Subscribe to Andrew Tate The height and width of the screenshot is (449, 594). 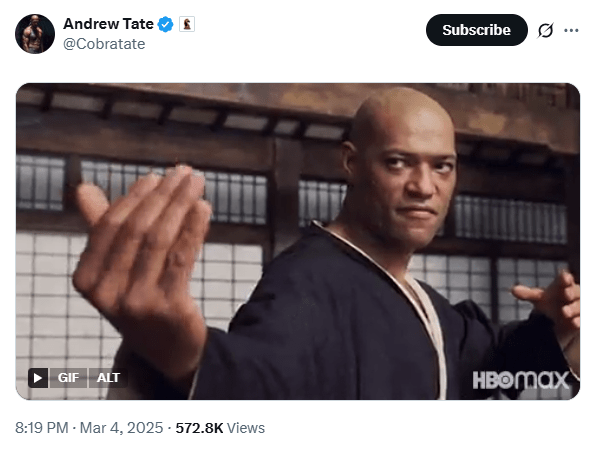(477, 30)
